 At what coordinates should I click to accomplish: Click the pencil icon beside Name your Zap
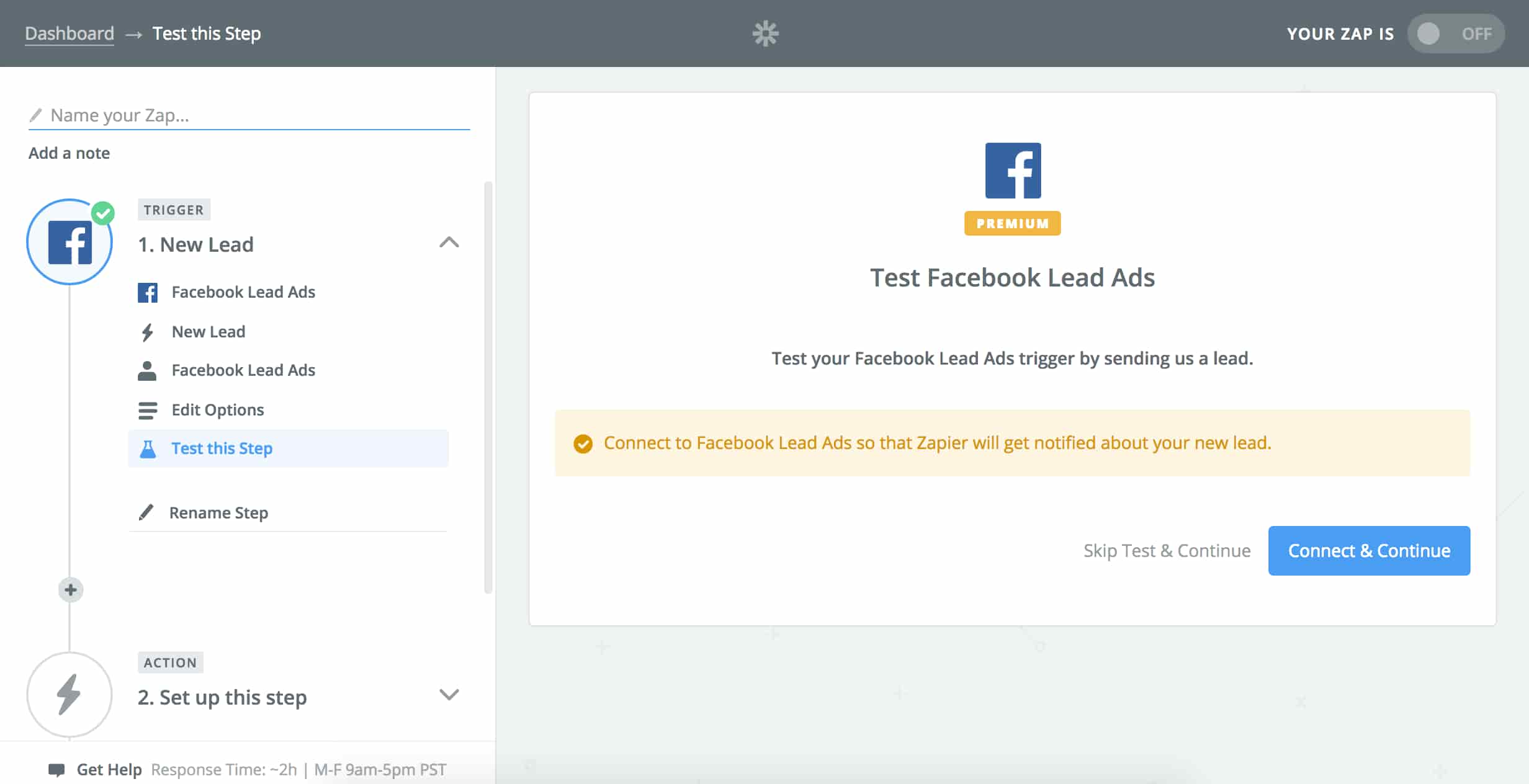click(x=36, y=115)
